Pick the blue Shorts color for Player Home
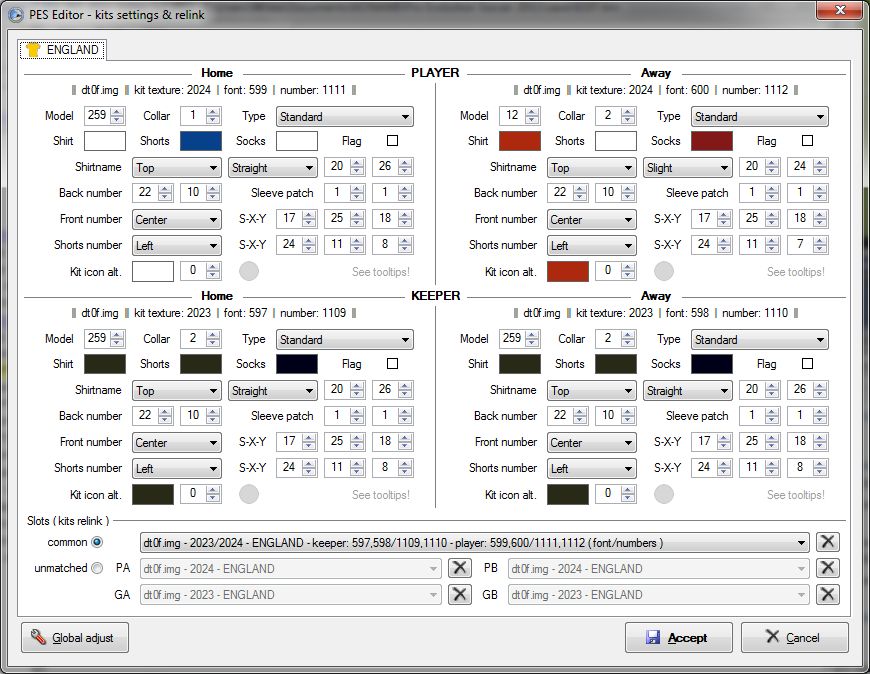The image size is (870, 674). point(200,141)
